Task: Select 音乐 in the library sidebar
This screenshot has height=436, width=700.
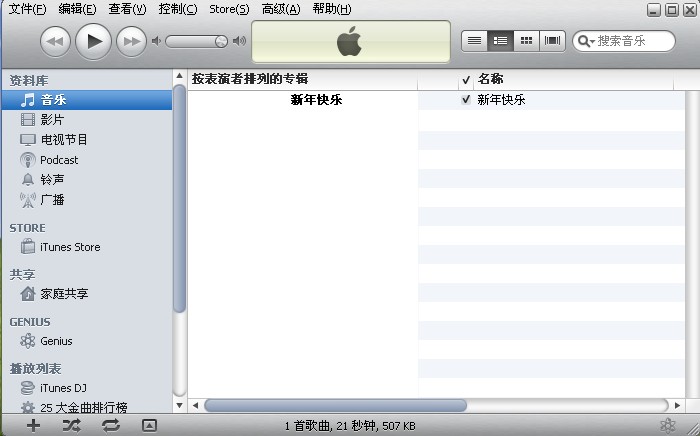Action: coord(87,100)
